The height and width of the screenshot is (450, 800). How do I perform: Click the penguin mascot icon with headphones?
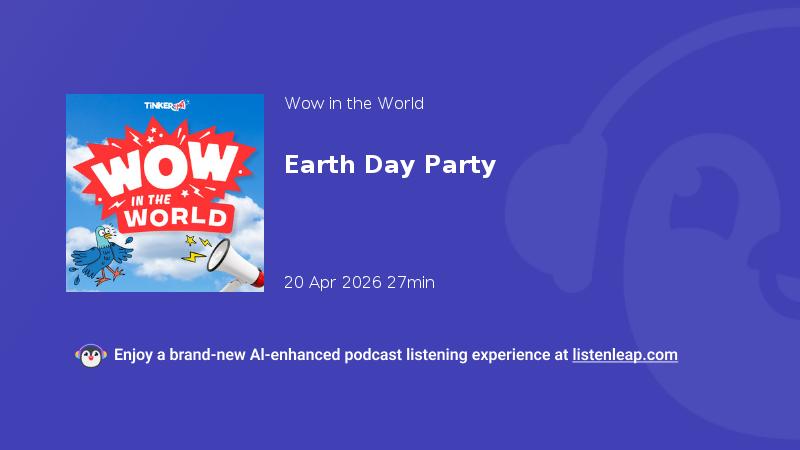(91, 356)
